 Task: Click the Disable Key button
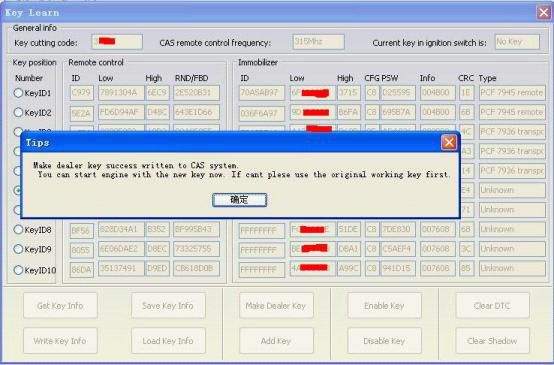tap(384, 341)
